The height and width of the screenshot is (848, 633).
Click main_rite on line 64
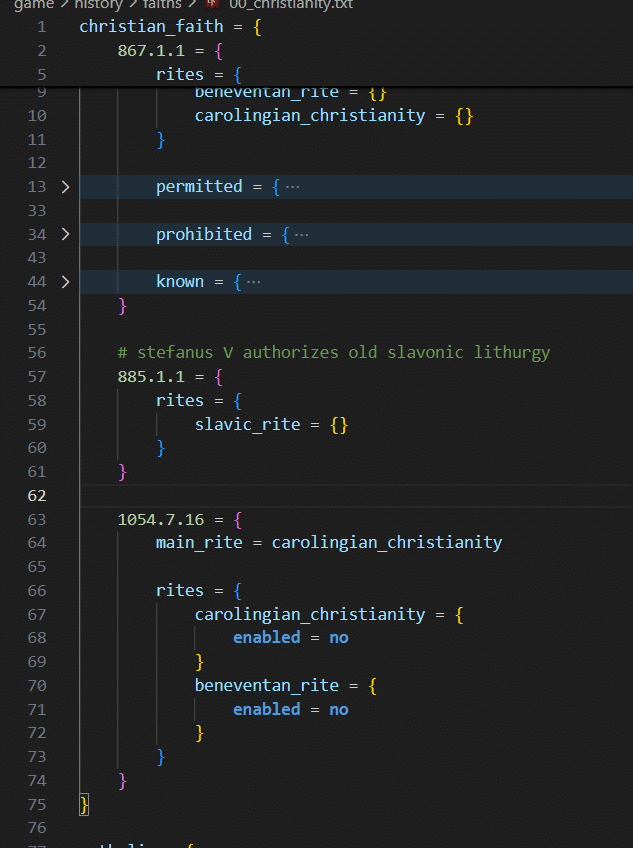(199, 543)
